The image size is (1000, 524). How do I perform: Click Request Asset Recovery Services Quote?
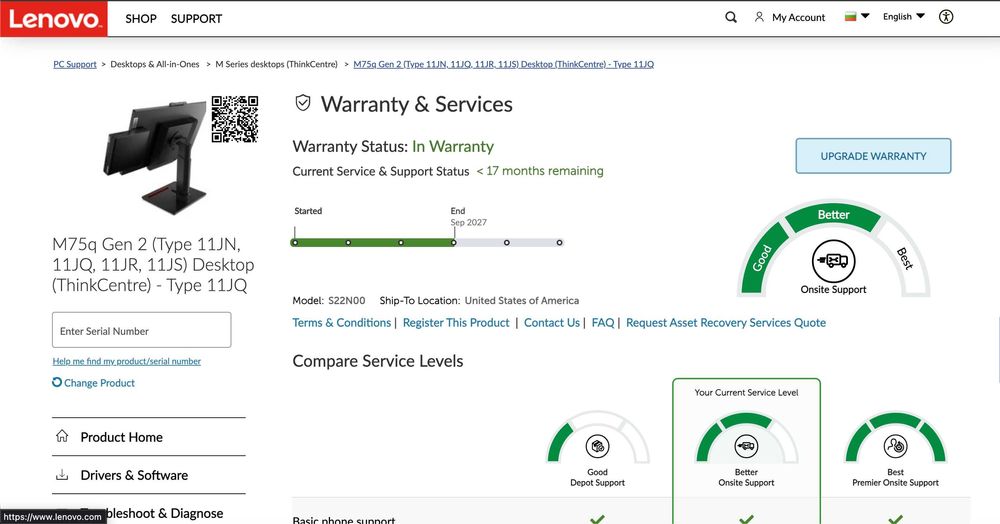coord(726,323)
